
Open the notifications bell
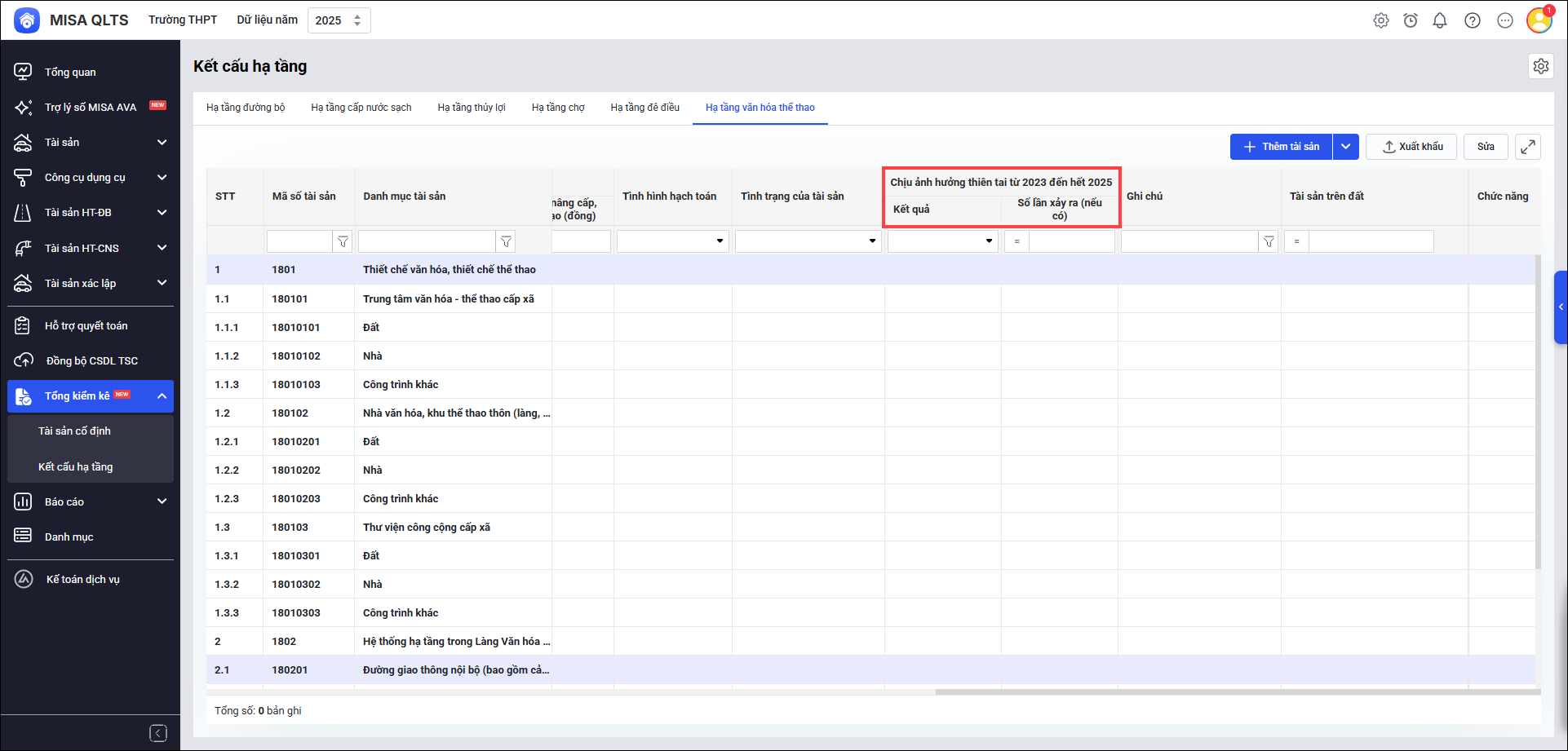1439,20
